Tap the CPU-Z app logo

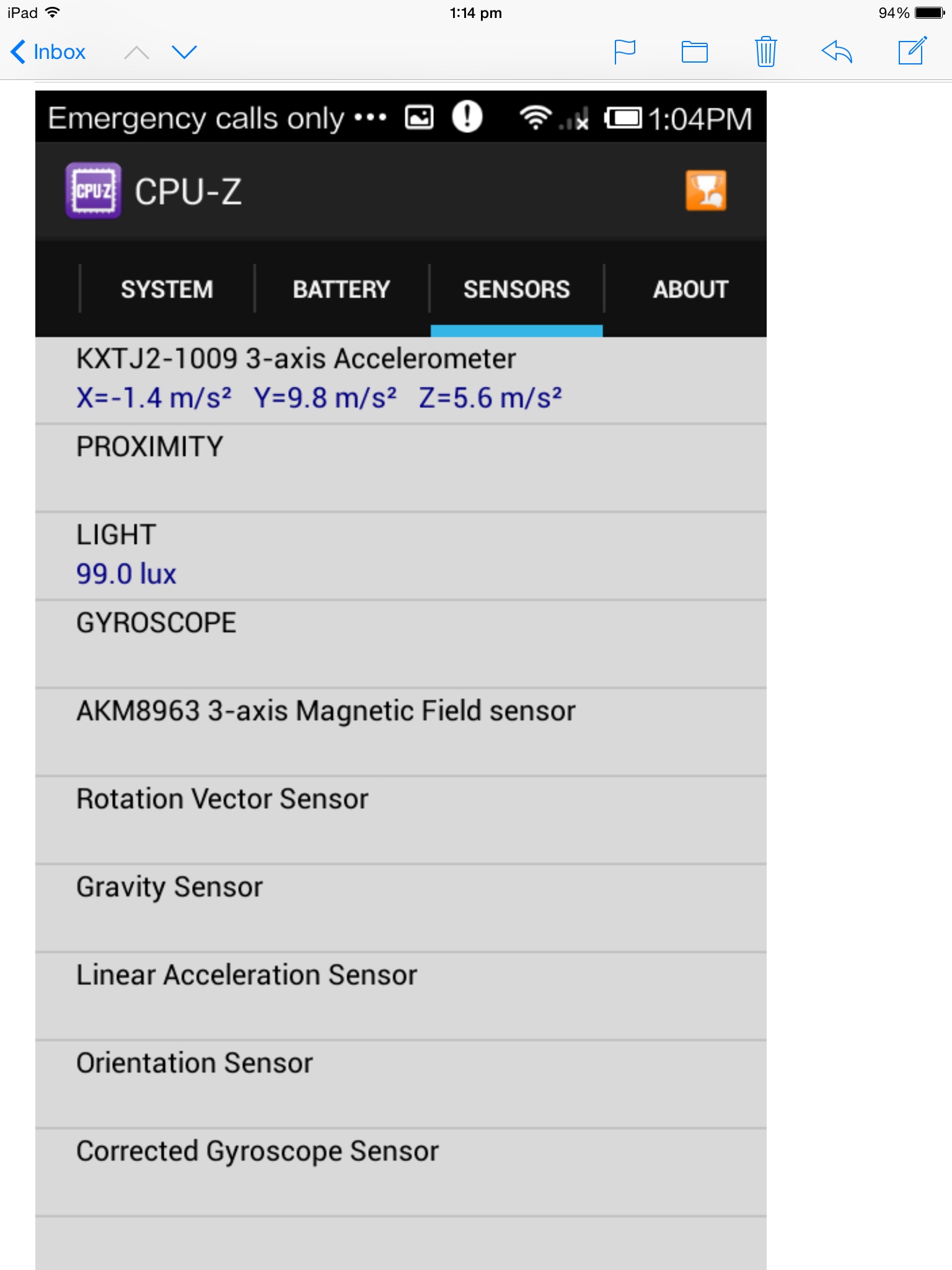(x=94, y=191)
